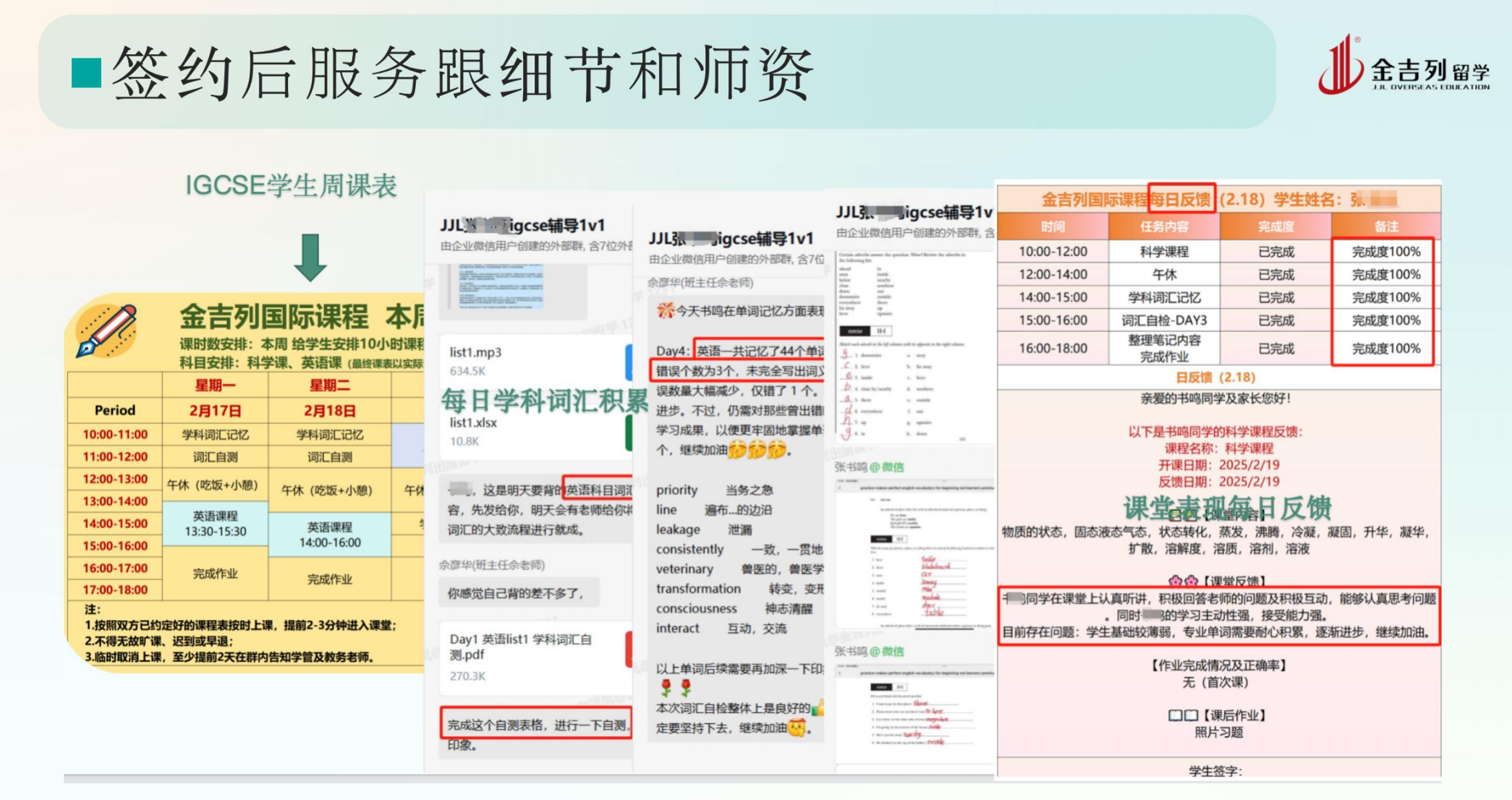This screenshot has width=1512, height=800.
Task: Click 完成度100% in the 16:00-18:00 row
Action: pos(1385,348)
